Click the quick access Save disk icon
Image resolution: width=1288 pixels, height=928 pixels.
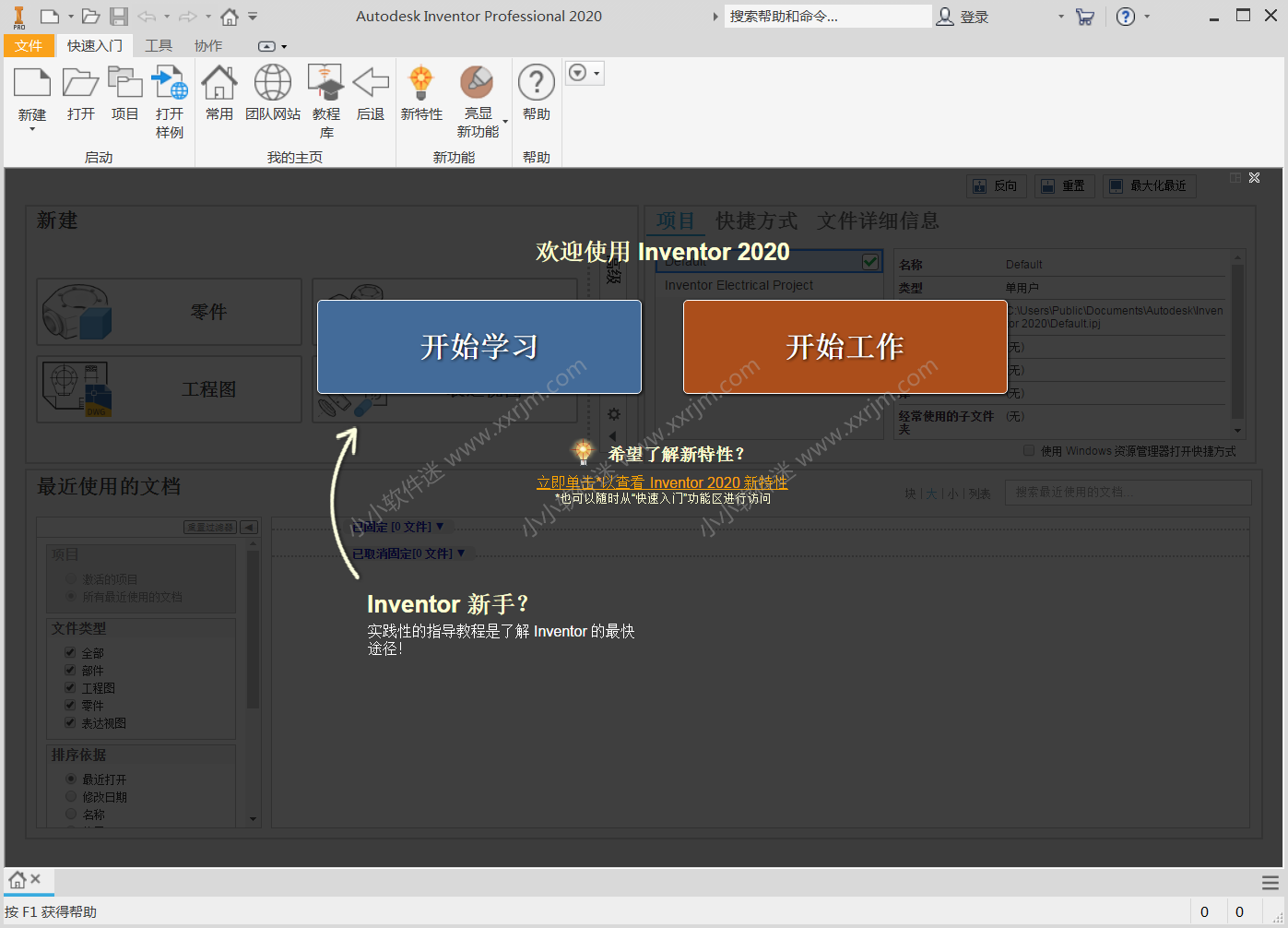click(119, 17)
